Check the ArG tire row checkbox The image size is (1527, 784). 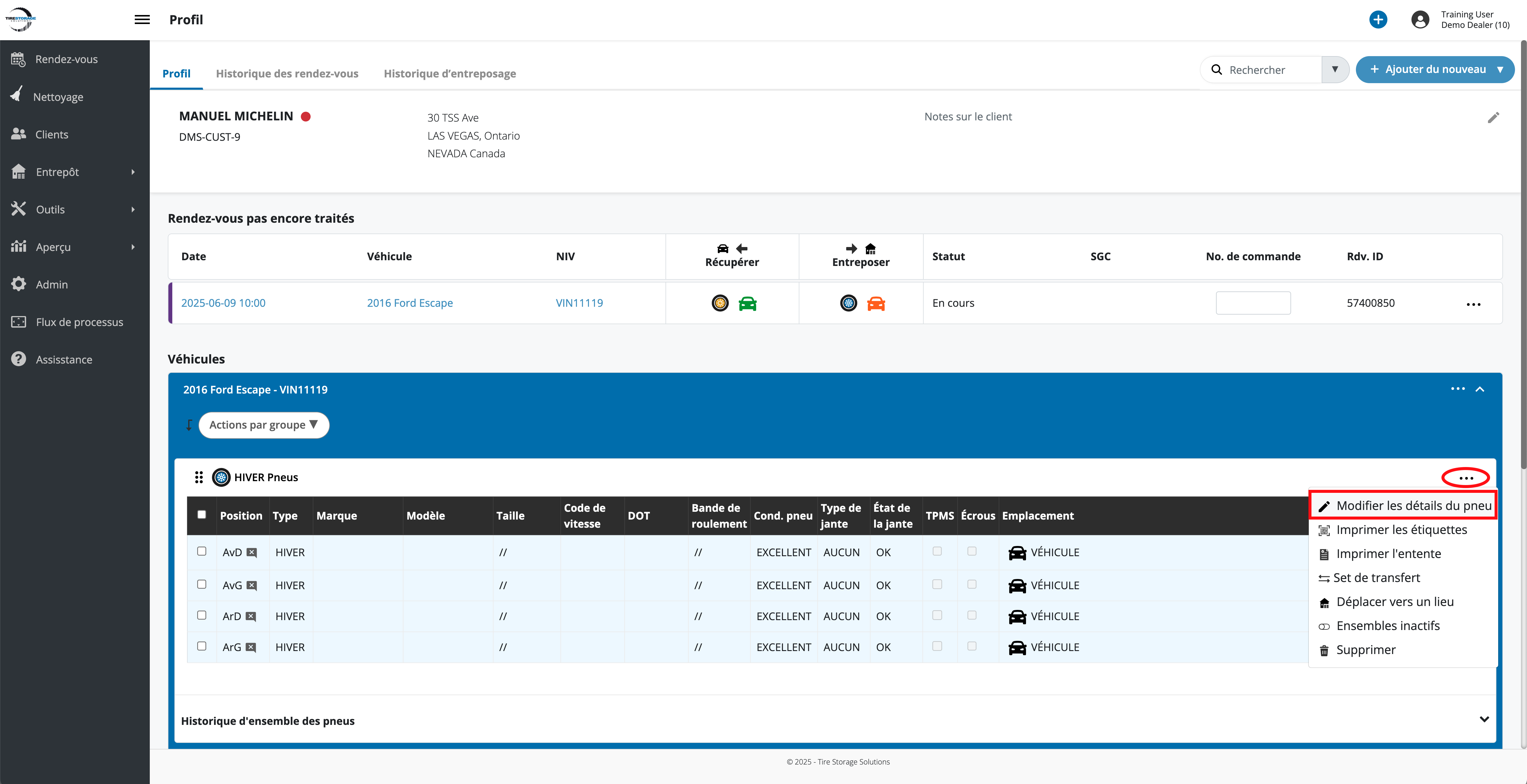tap(201, 646)
